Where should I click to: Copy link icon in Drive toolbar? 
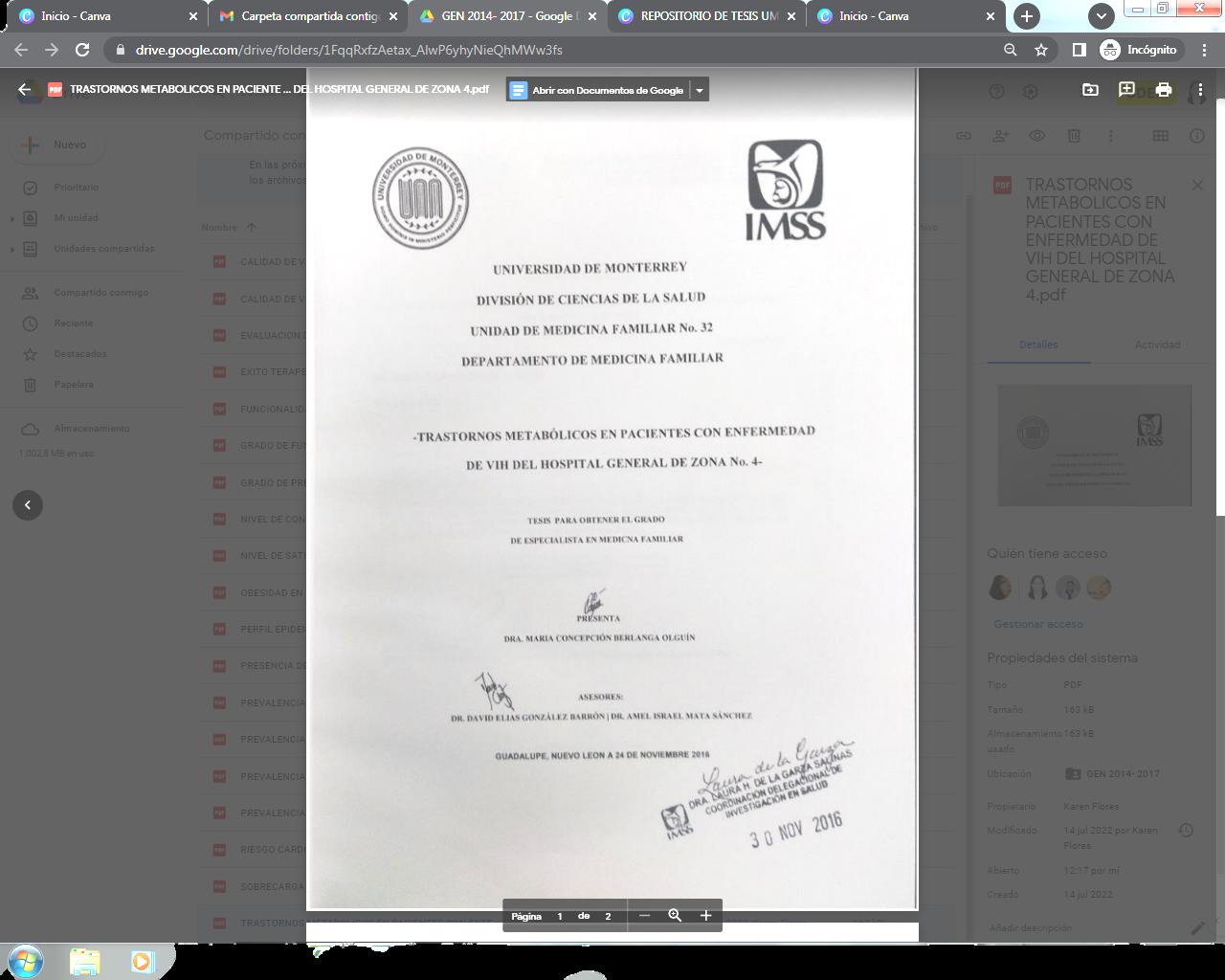coord(964,136)
